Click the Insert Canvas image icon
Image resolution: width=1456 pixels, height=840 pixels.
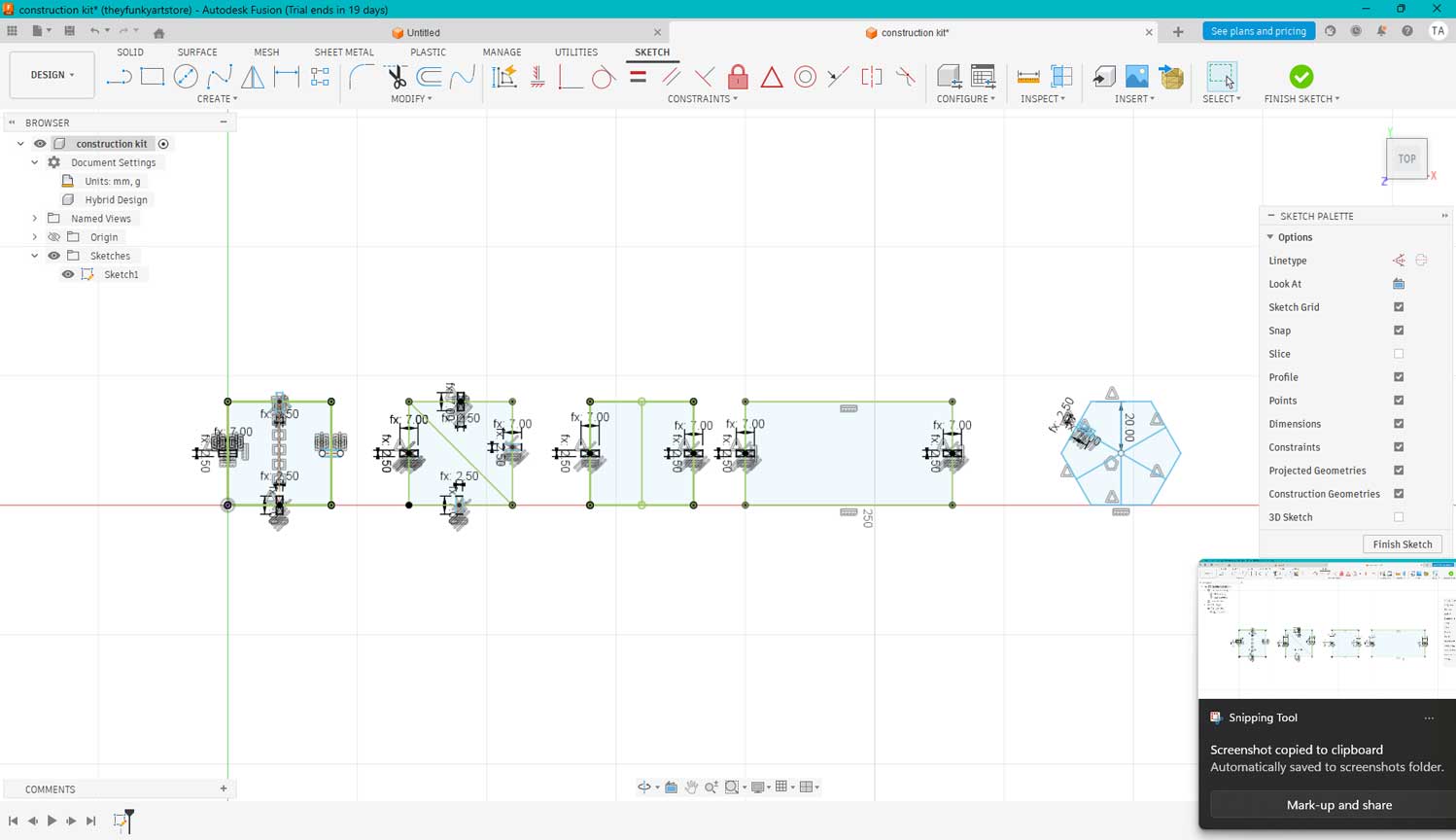click(x=1137, y=77)
